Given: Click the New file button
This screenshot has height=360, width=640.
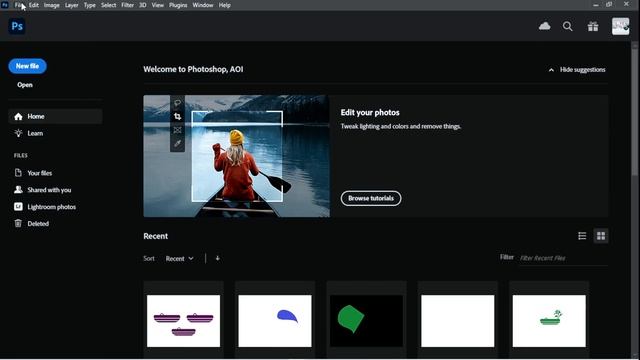Looking at the screenshot, I should pyautogui.click(x=27, y=66).
